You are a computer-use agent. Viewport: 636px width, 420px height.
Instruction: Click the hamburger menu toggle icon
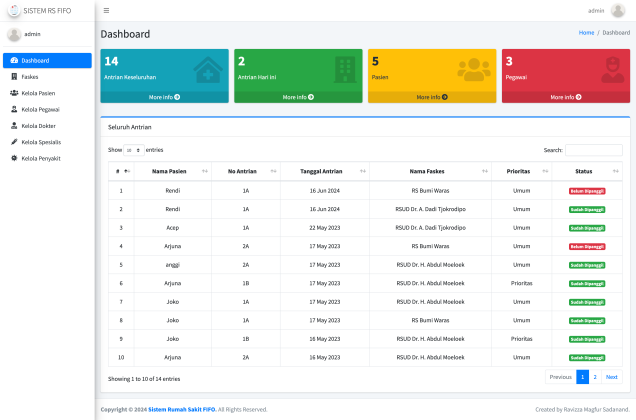click(x=106, y=10)
